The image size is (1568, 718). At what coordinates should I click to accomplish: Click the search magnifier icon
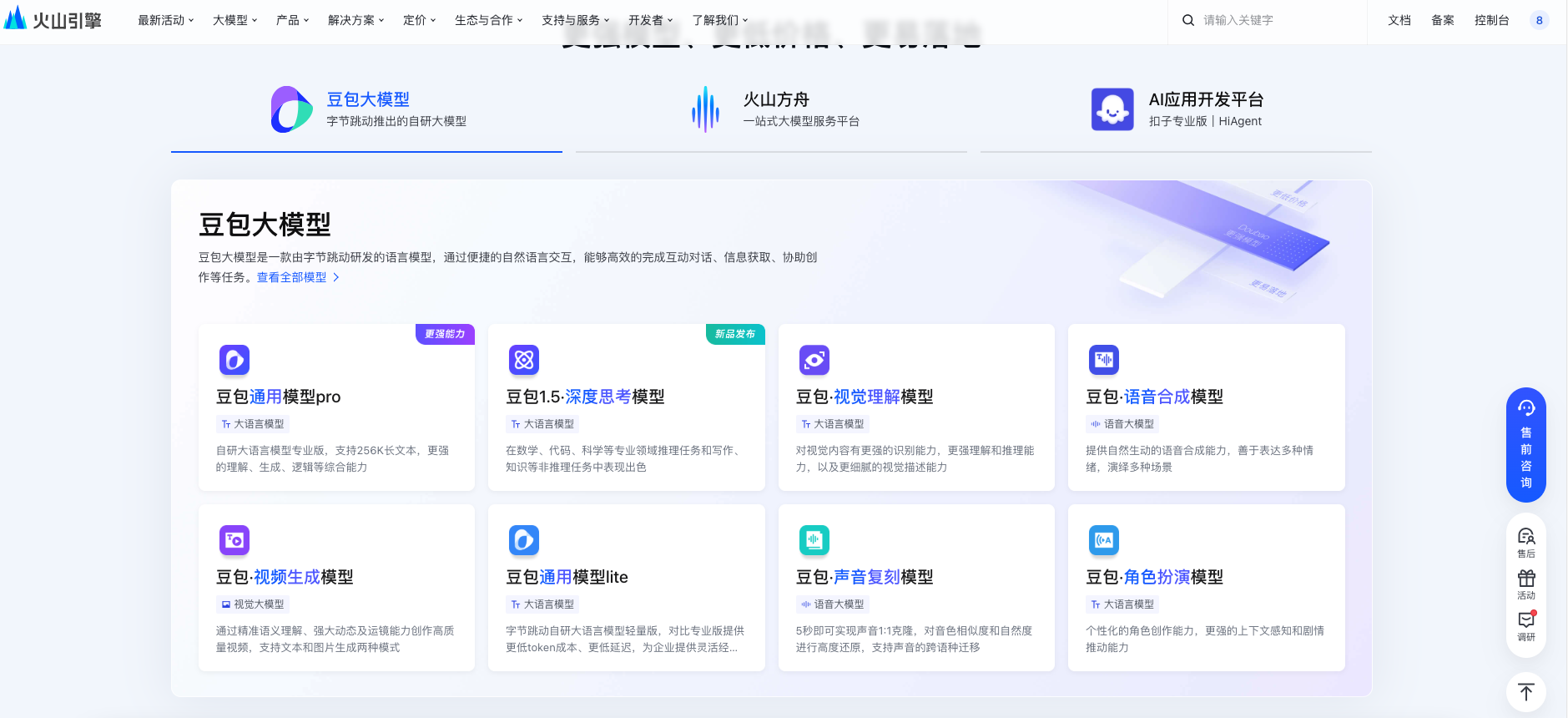tap(1187, 20)
